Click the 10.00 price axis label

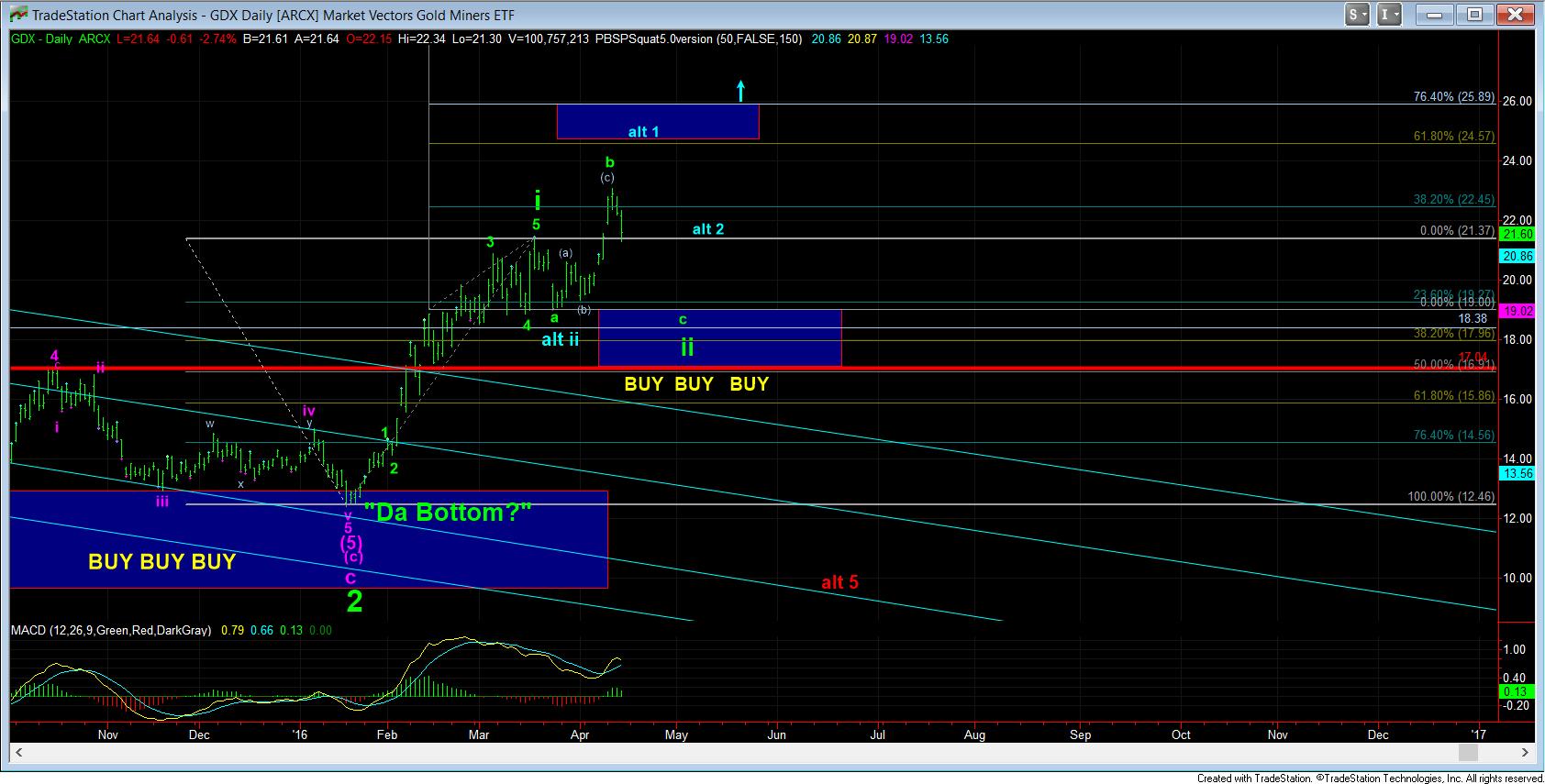(x=1518, y=578)
